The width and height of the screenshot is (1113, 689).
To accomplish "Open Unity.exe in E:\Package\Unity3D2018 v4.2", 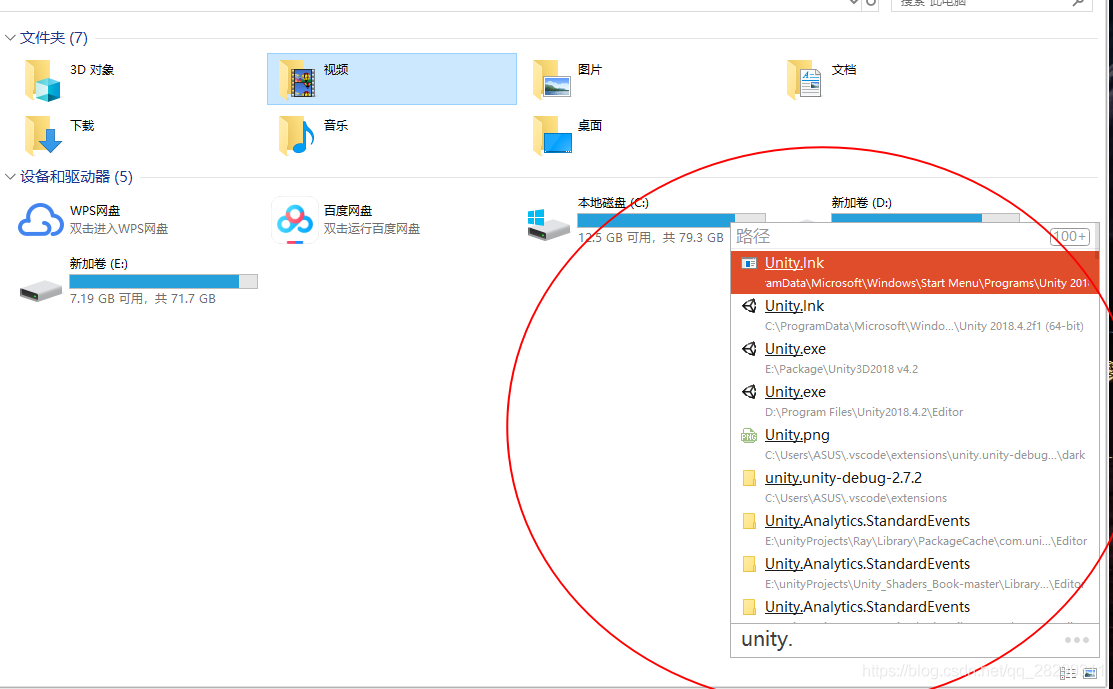I will [x=914, y=358].
